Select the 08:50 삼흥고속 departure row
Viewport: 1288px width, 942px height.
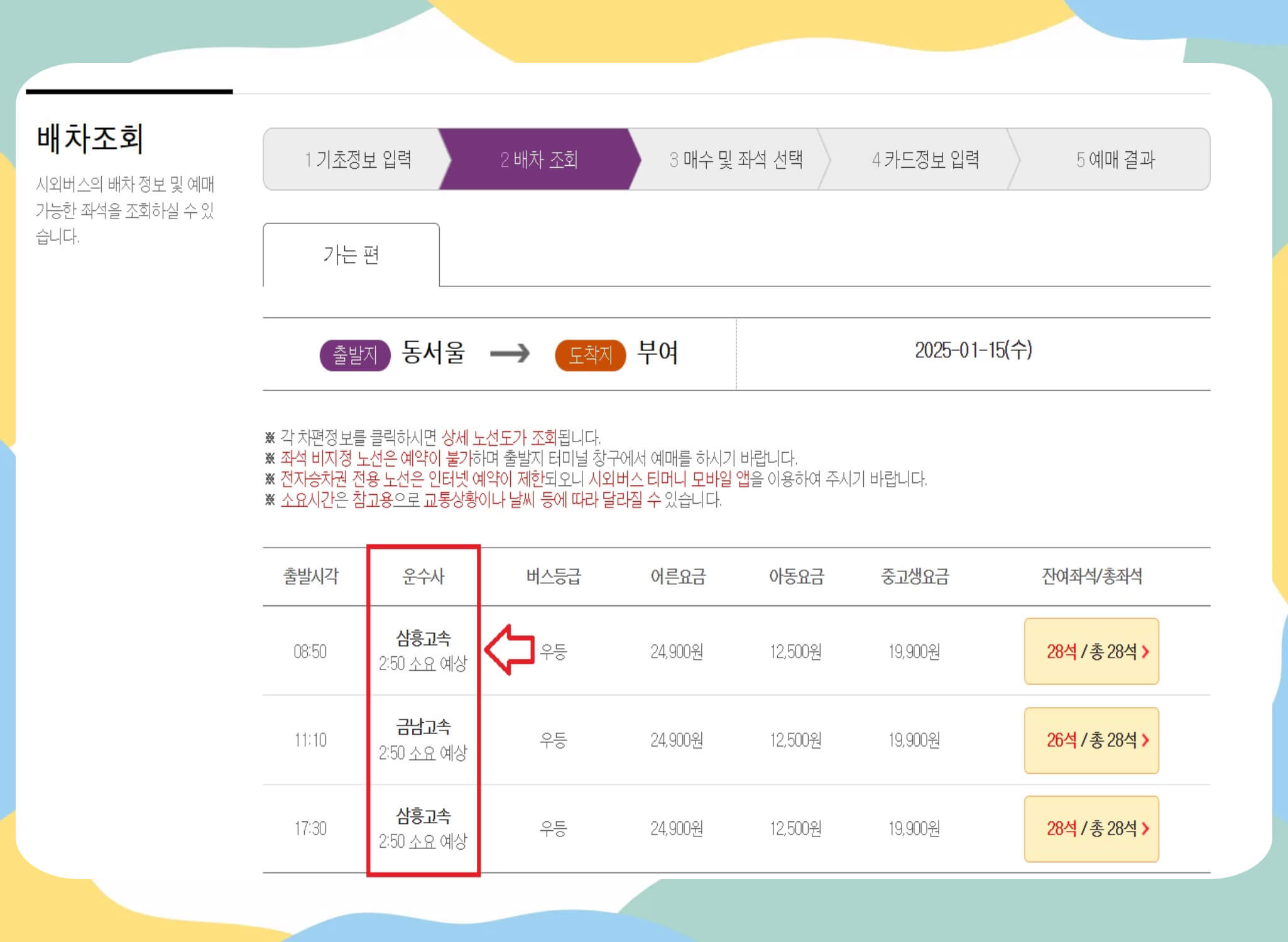(628, 652)
